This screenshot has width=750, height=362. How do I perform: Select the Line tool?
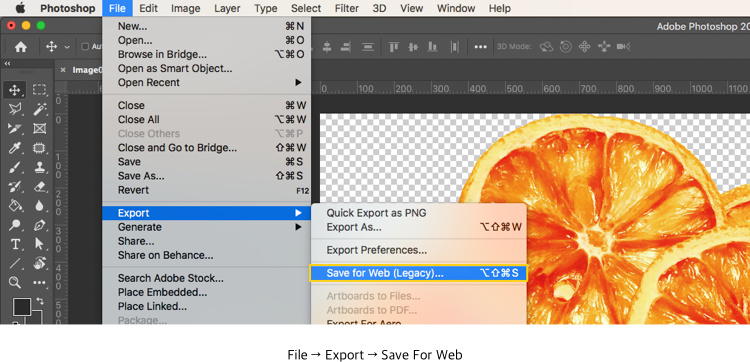coord(14,263)
